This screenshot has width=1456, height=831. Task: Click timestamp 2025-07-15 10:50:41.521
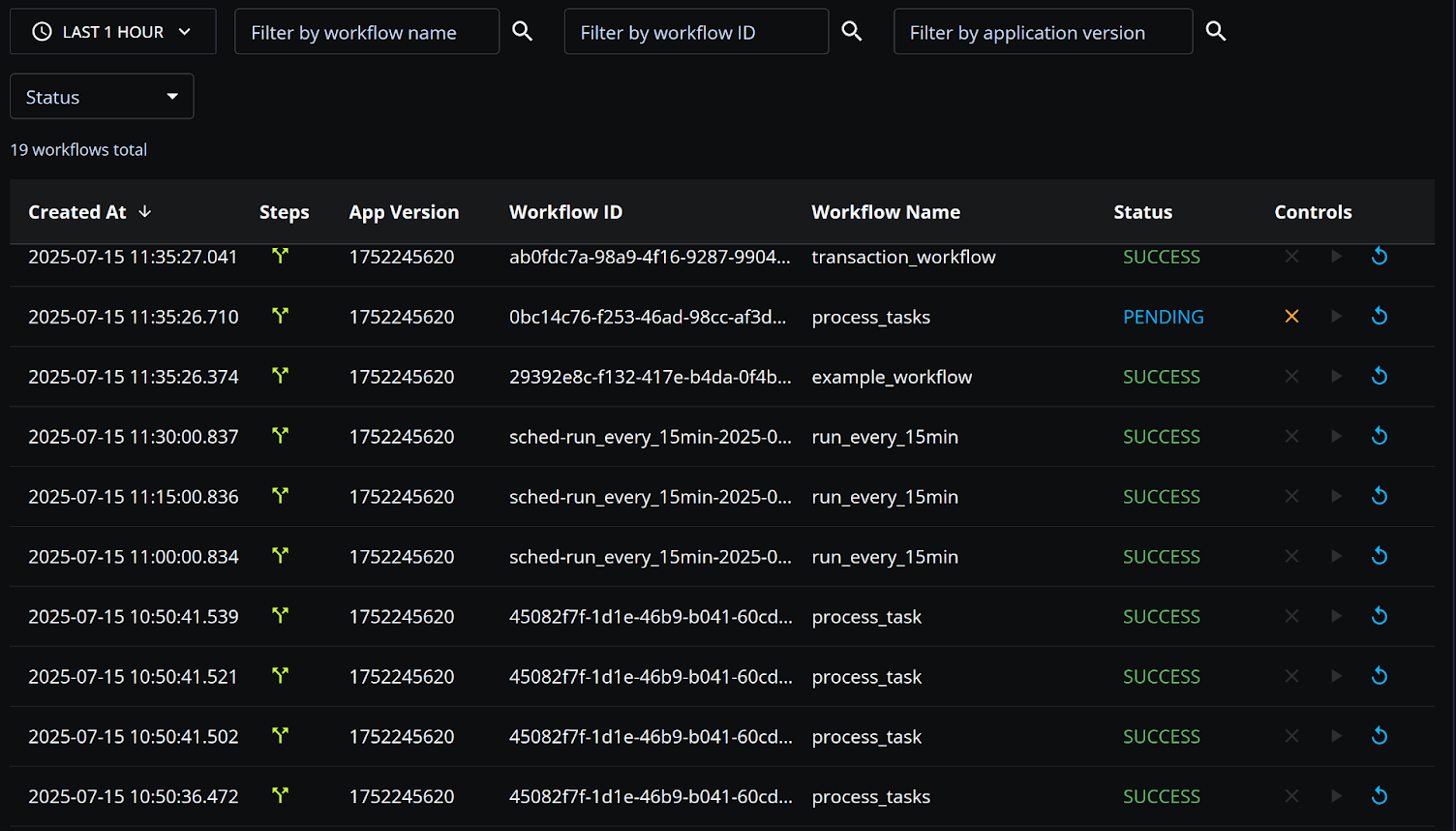[133, 677]
